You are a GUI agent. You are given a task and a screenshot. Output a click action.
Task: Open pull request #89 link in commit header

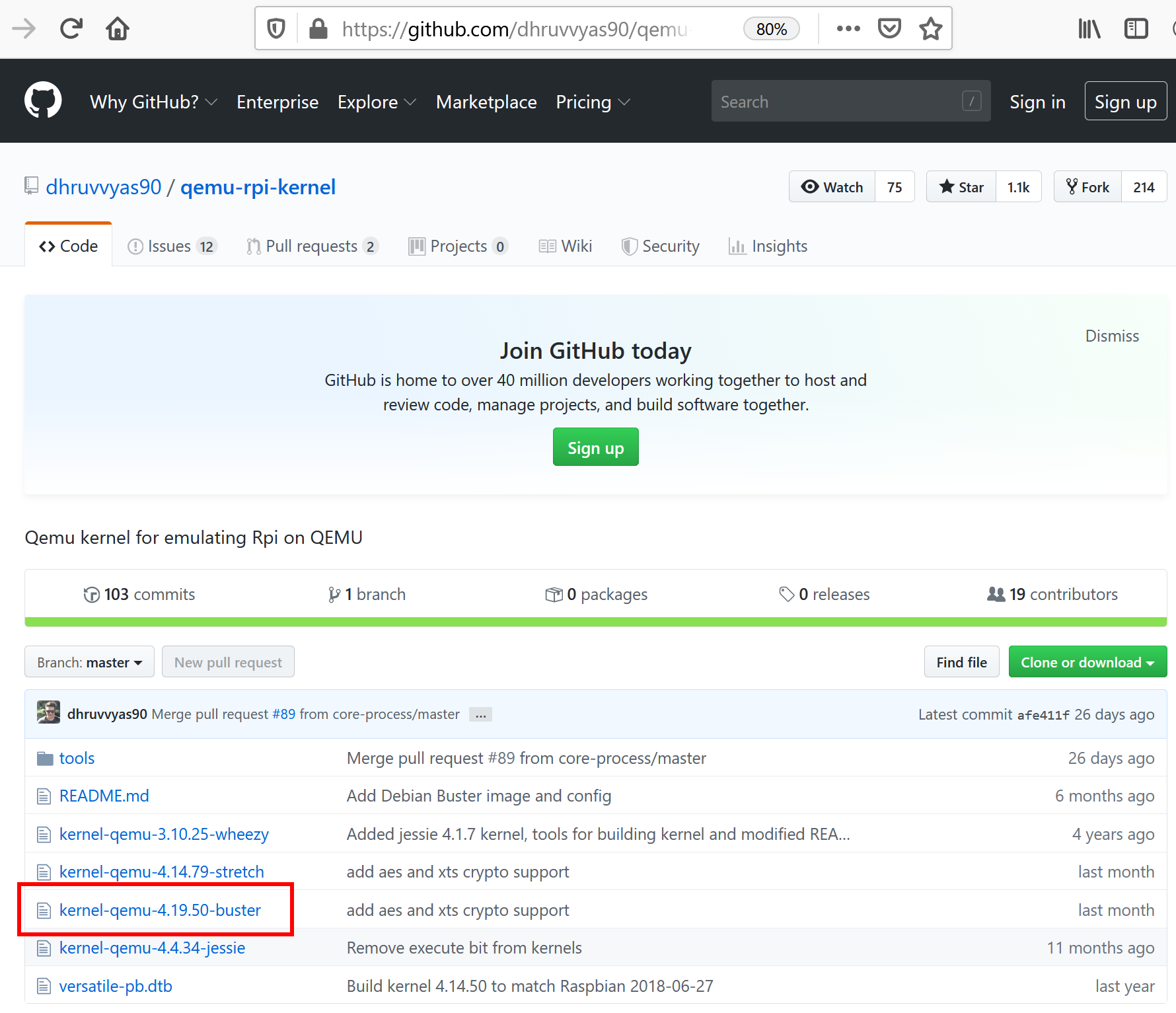click(284, 714)
